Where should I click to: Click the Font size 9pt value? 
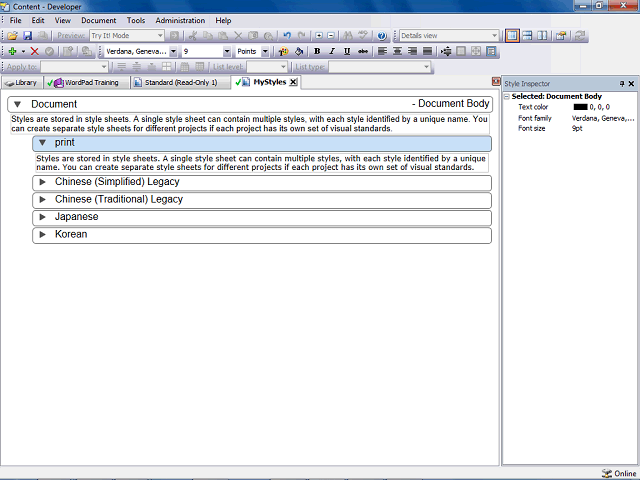point(577,129)
